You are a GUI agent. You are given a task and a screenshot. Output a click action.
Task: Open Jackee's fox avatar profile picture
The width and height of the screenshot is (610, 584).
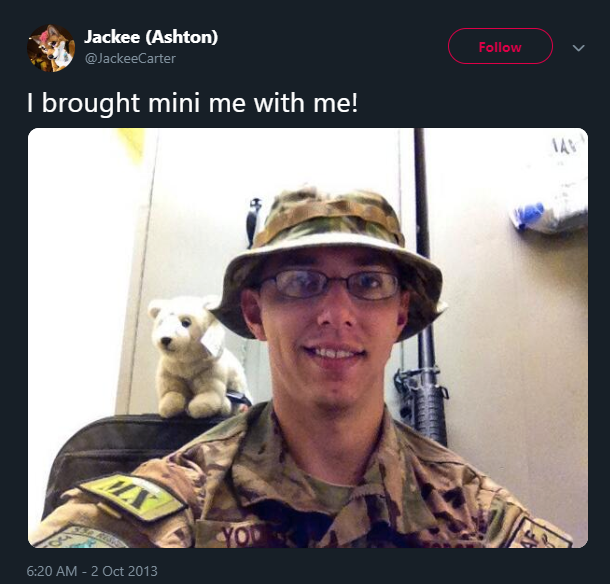click(51, 48)
